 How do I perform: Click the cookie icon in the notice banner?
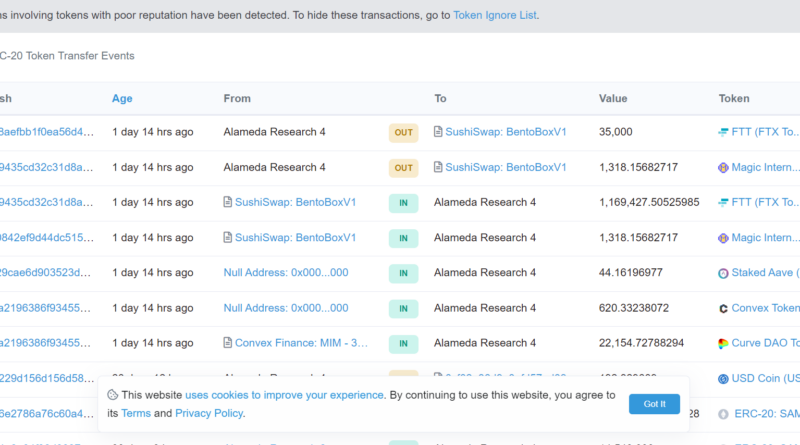[113, 395]
